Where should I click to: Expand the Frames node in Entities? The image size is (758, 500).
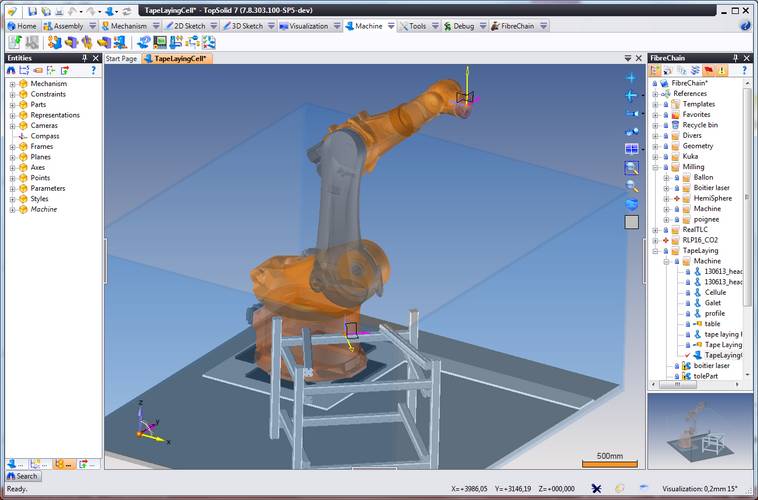(x=12, y=147)
